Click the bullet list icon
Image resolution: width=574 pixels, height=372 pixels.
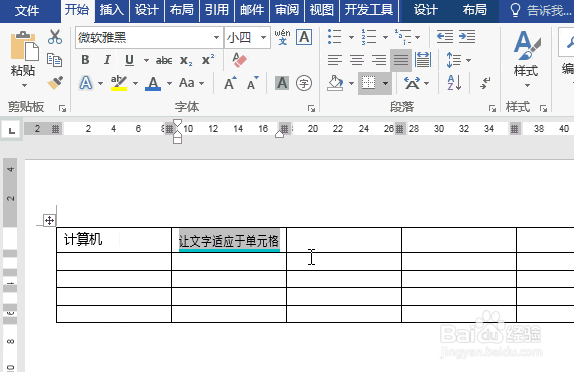pos(335,37)
